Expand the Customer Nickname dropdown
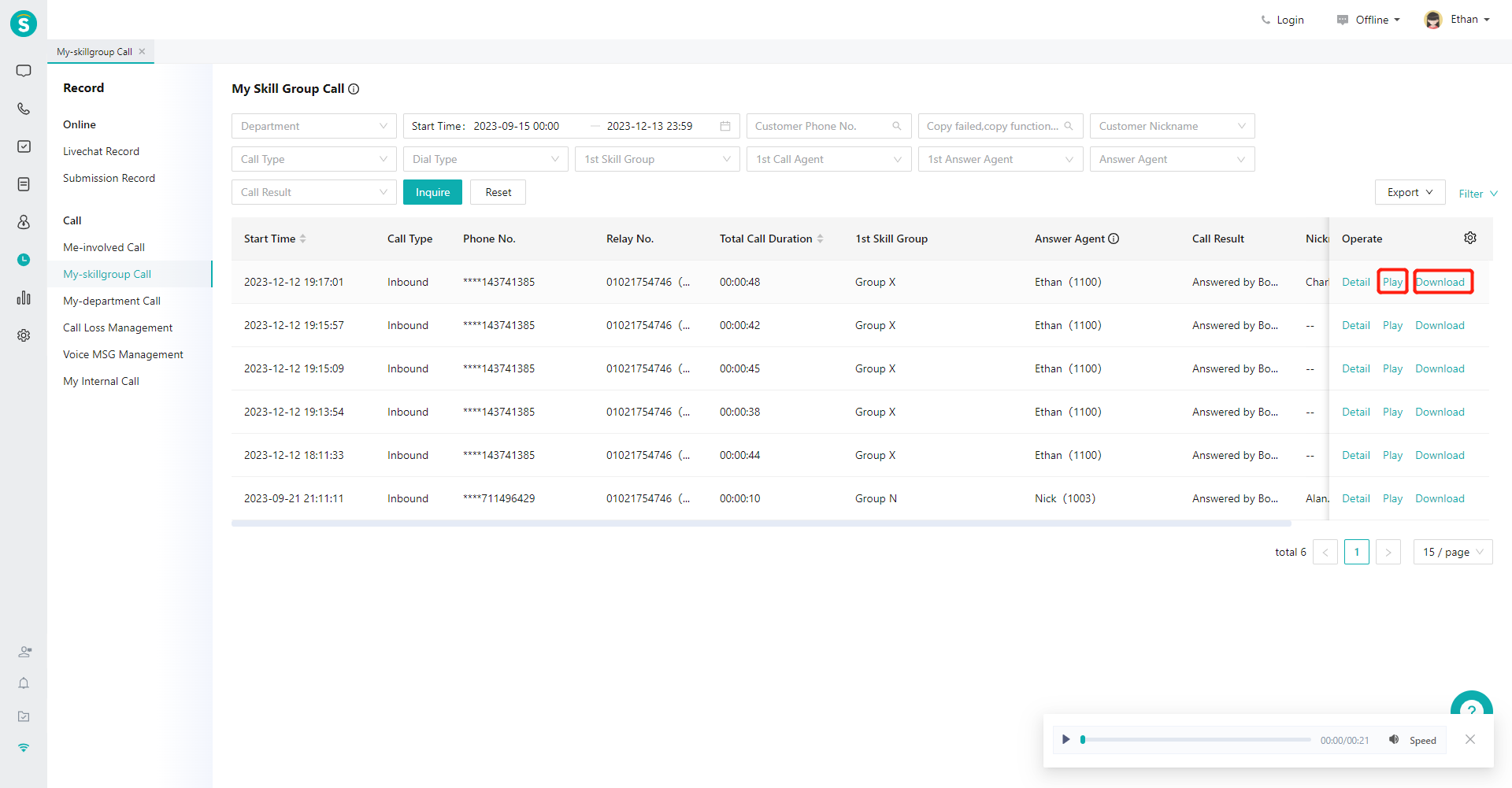This screenshot has width=1512, height=788. (x=1172, y=126)
